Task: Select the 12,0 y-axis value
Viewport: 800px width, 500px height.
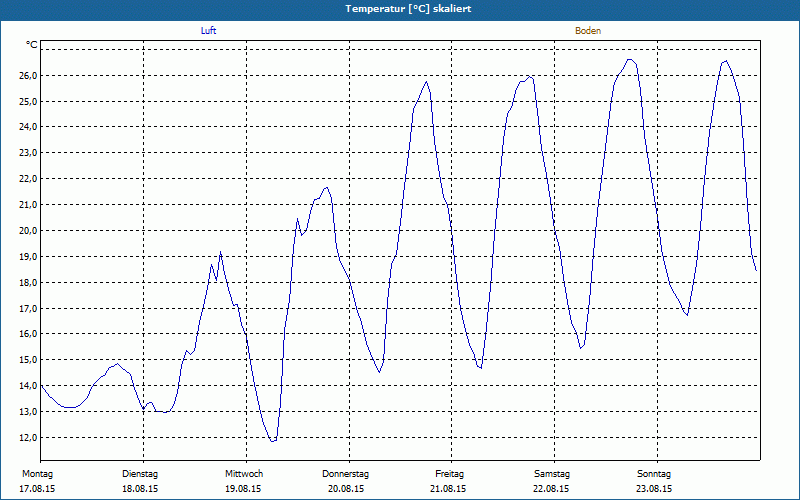Action: [28, 438]
